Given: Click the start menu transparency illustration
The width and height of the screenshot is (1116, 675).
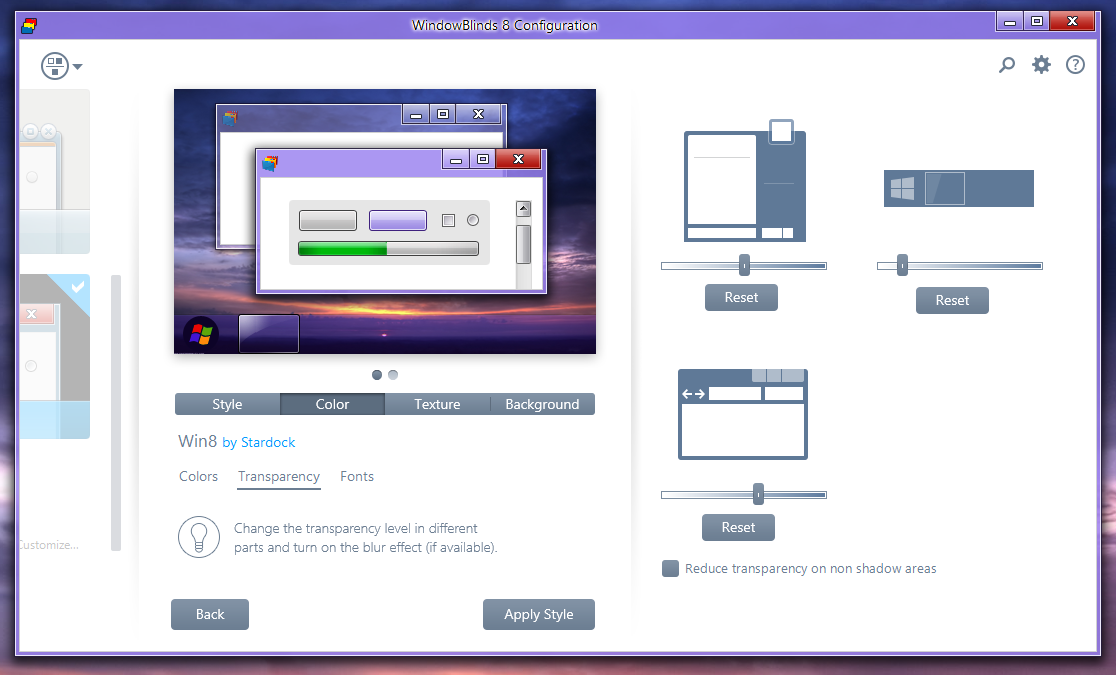Looking at the screenshot, I should click(x=744, y=181).
